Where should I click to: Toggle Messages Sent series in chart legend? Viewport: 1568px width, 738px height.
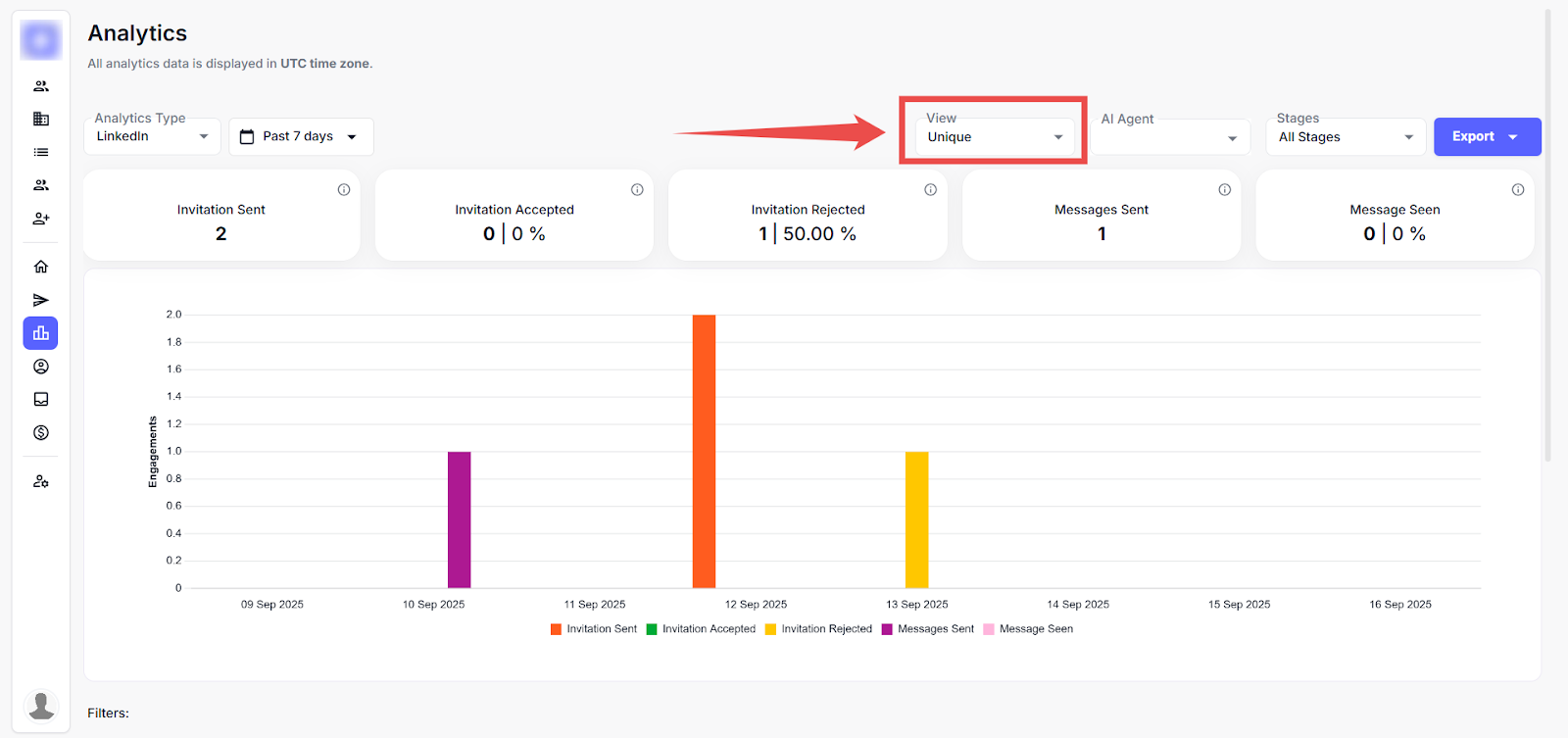[927, 629]
